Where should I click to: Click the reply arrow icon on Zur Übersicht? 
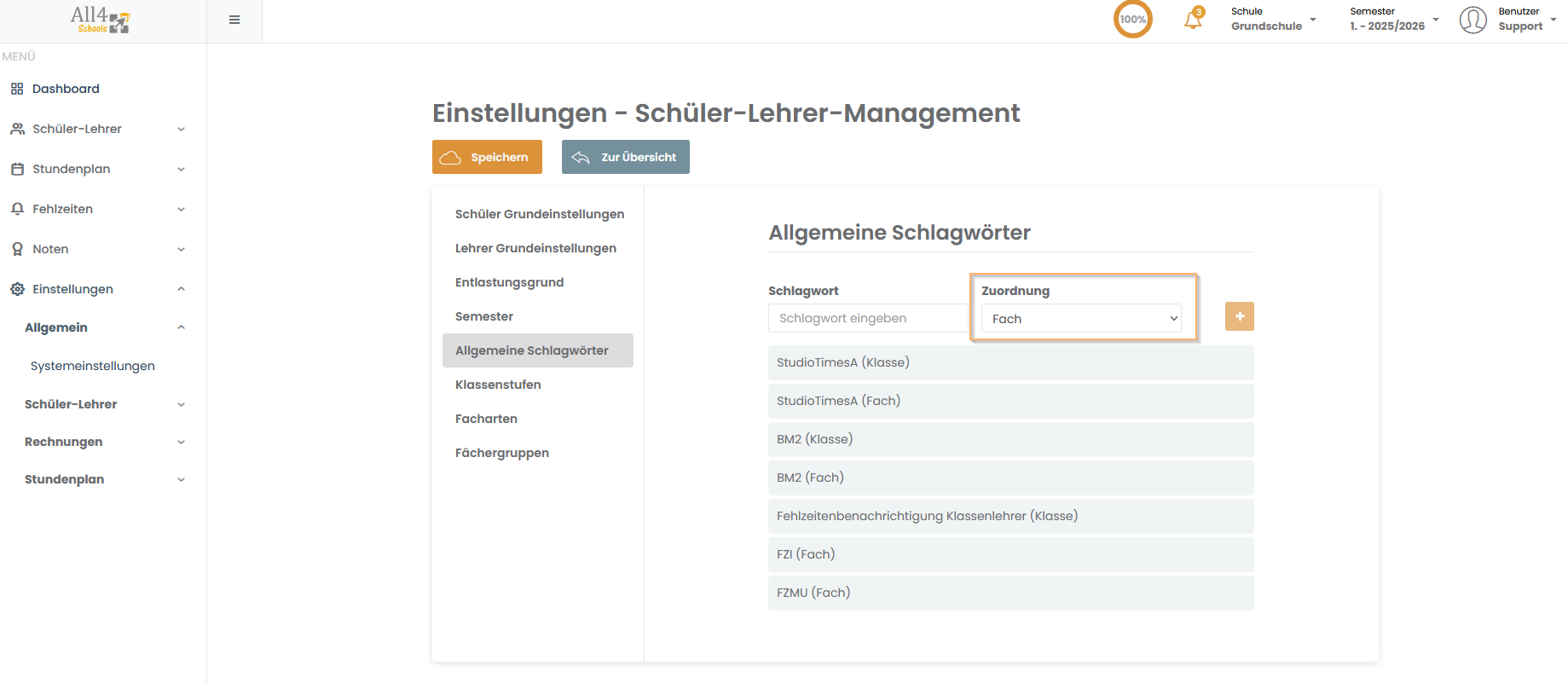pyautogui.click(x=581, y=157)
